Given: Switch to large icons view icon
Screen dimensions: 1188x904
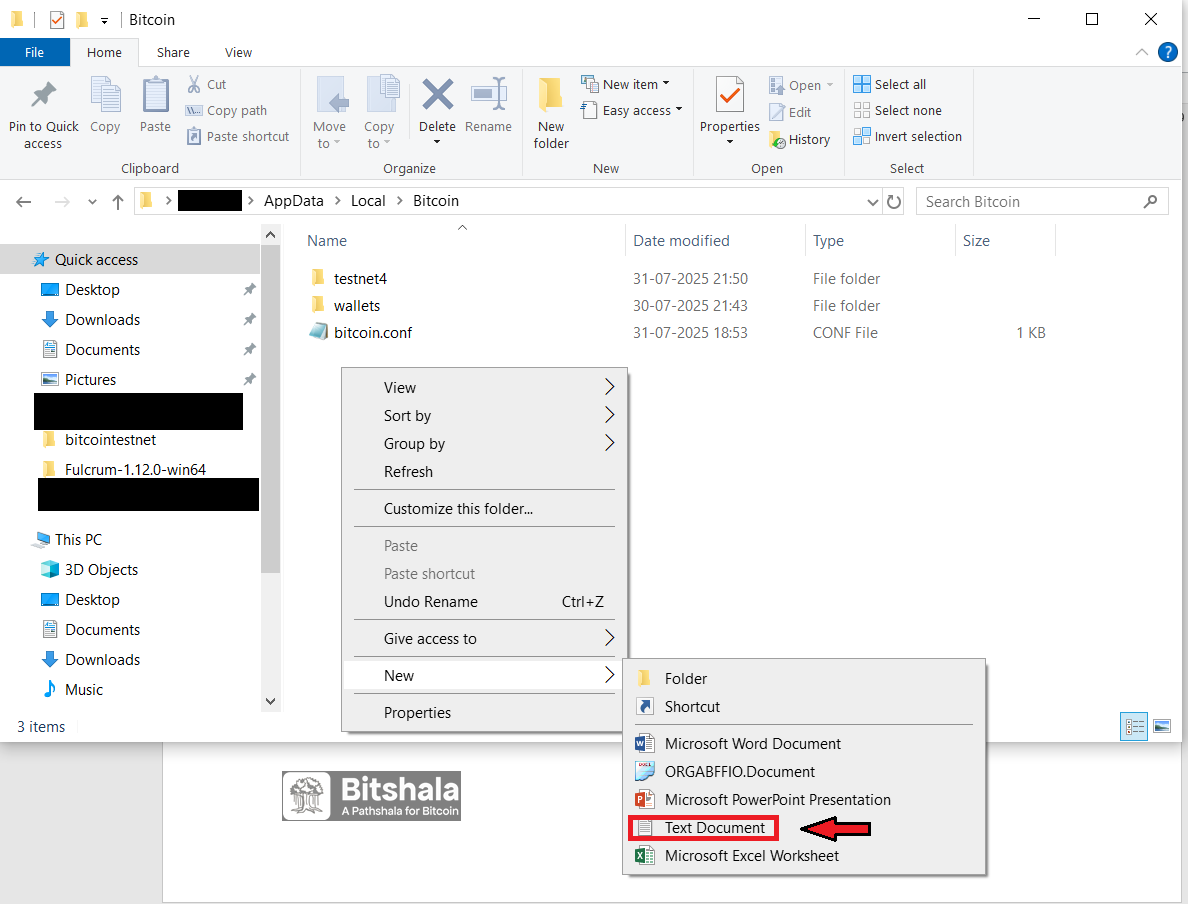Looking at the screenshot, I should pyautogui.click(x=1161, y=727).
